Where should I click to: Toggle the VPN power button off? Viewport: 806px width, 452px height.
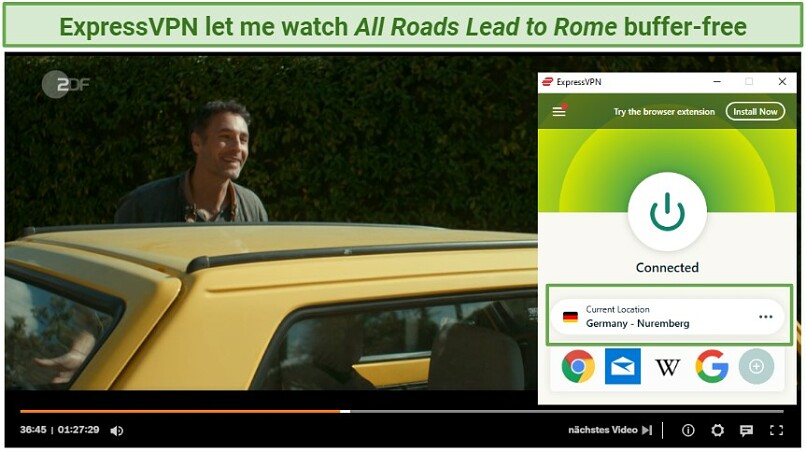click(667, 211)
